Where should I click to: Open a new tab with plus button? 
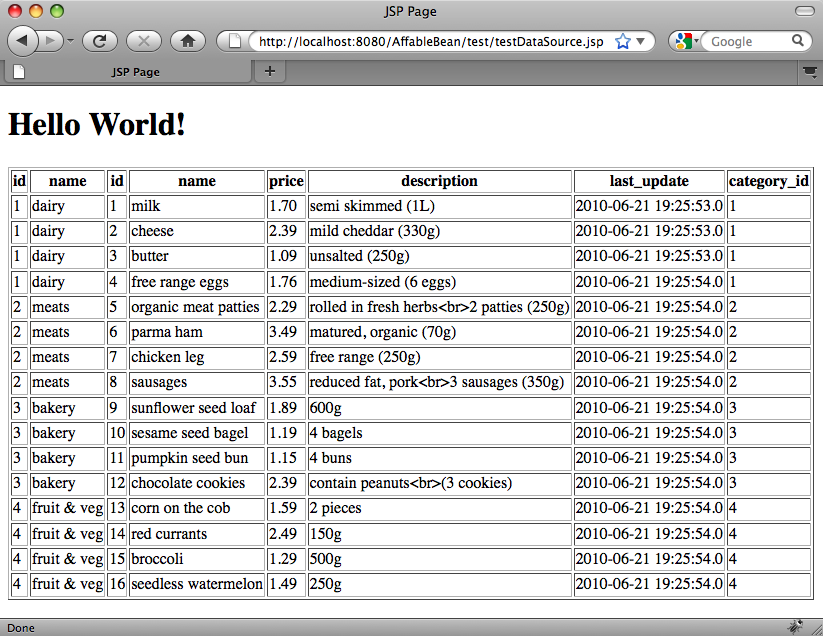(x=269, y=71)
